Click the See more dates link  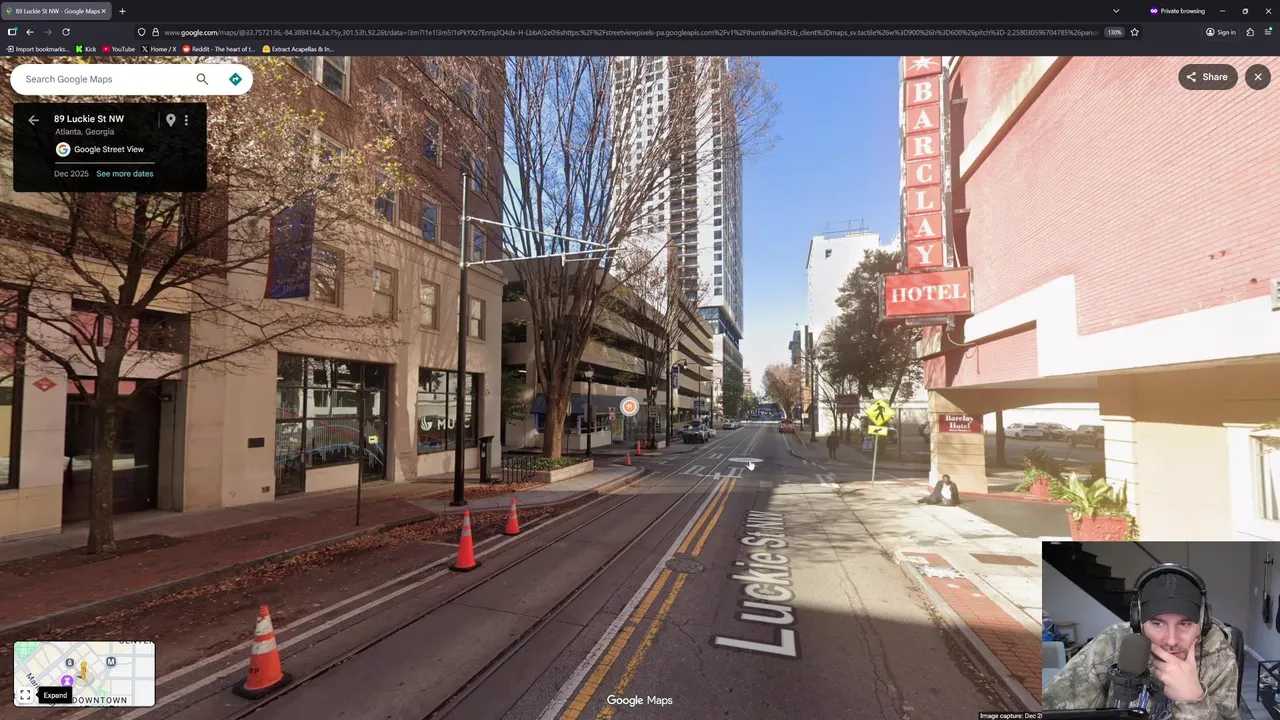(x=125, y=174)
